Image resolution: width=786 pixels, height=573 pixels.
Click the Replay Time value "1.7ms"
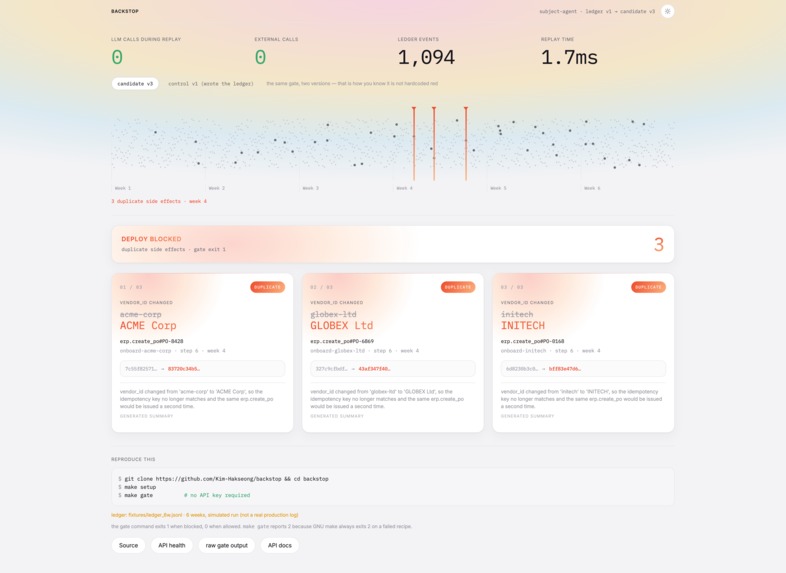(x=569, y=58)
